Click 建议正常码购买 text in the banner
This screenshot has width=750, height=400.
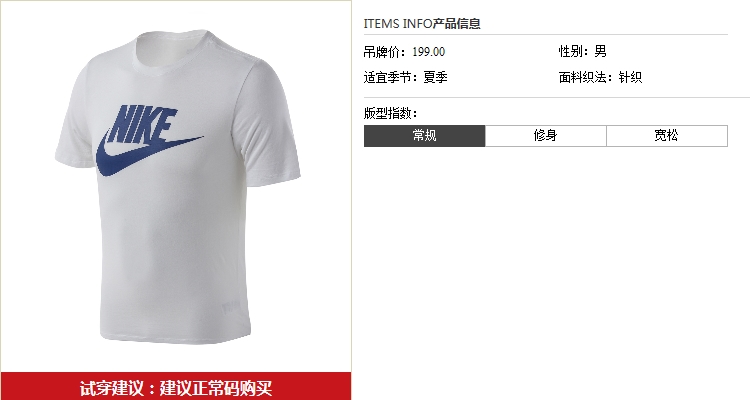(216, 388)
